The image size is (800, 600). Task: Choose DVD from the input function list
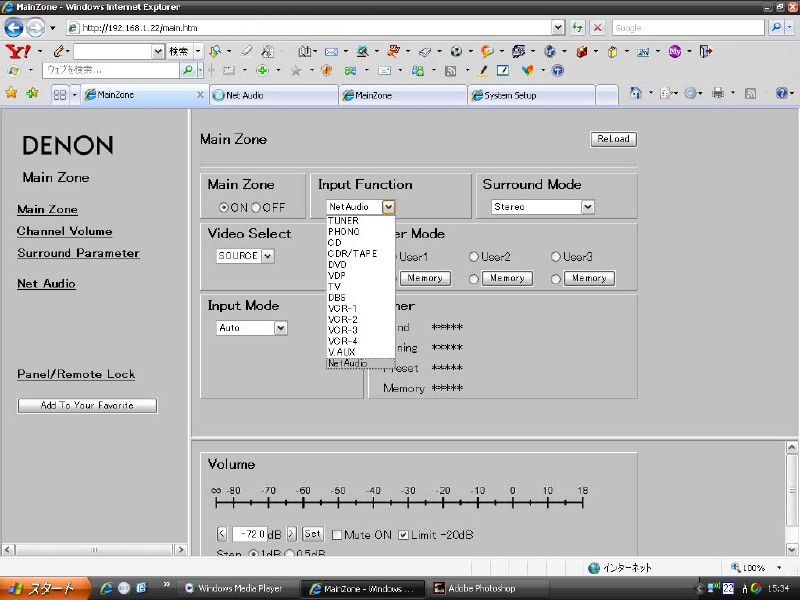point(337,264)
